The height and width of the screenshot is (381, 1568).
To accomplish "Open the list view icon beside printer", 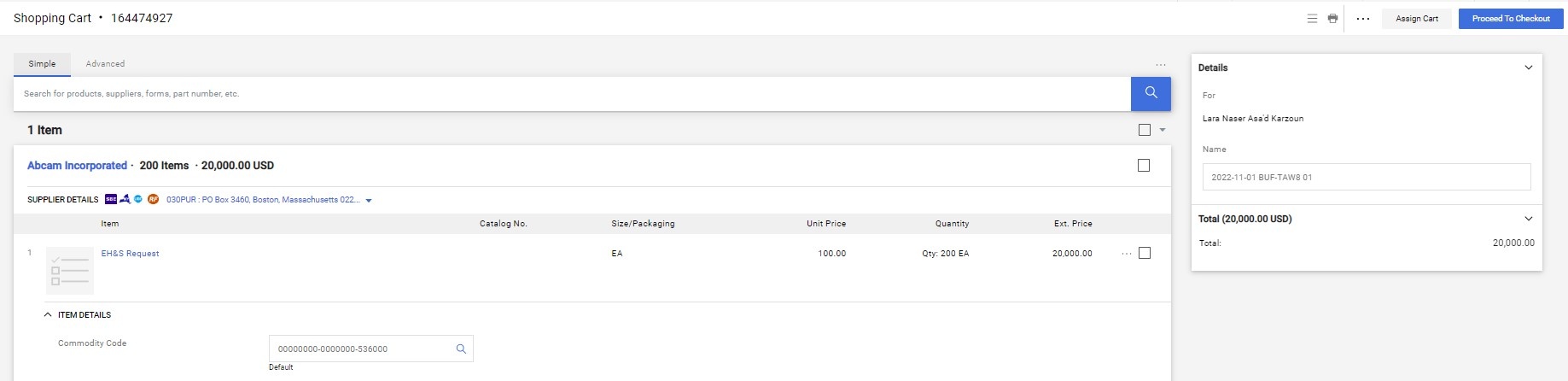I will pos(1312,19).
